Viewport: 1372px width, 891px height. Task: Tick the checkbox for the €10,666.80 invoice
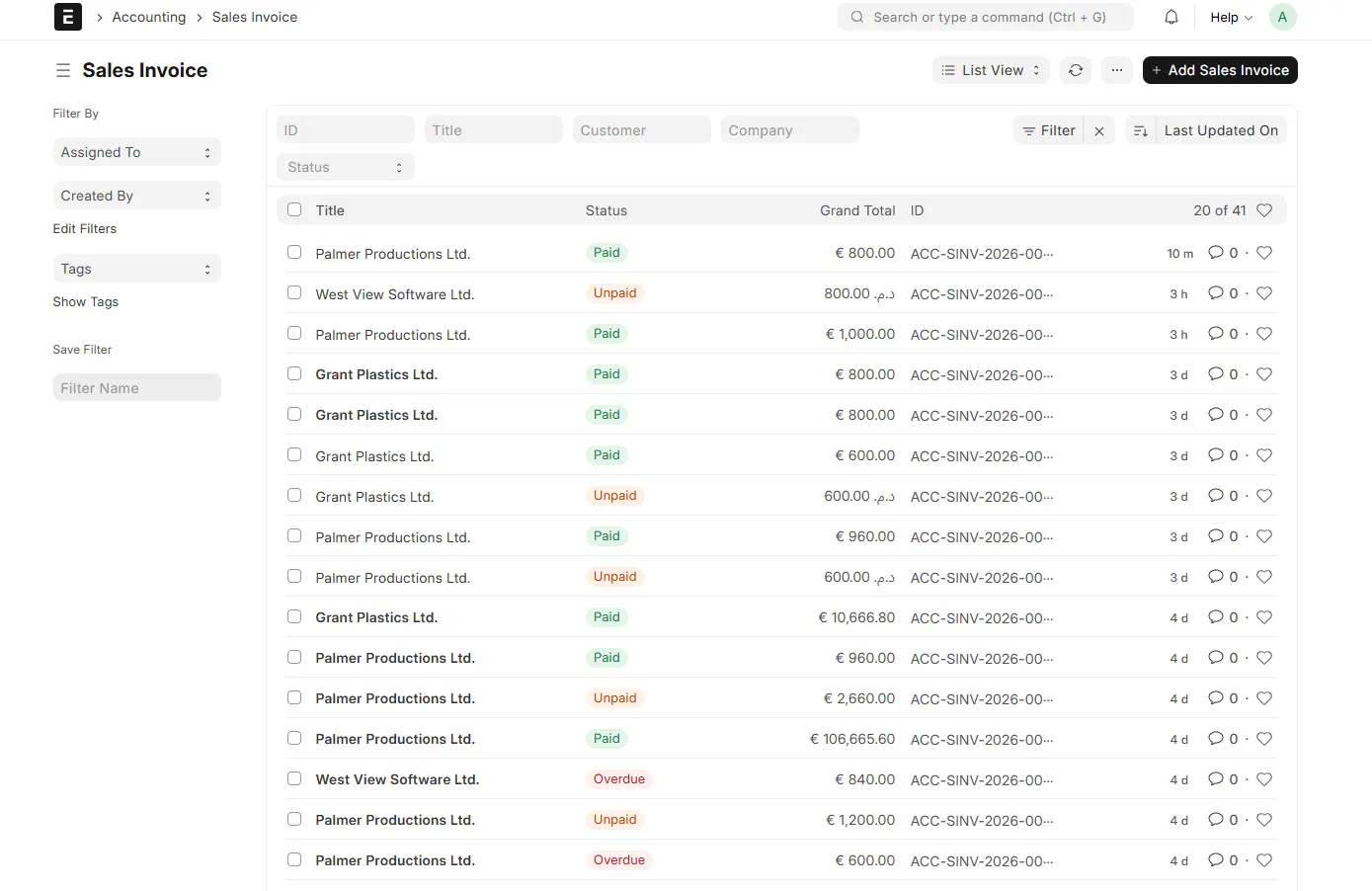click(x=294, y=616)
